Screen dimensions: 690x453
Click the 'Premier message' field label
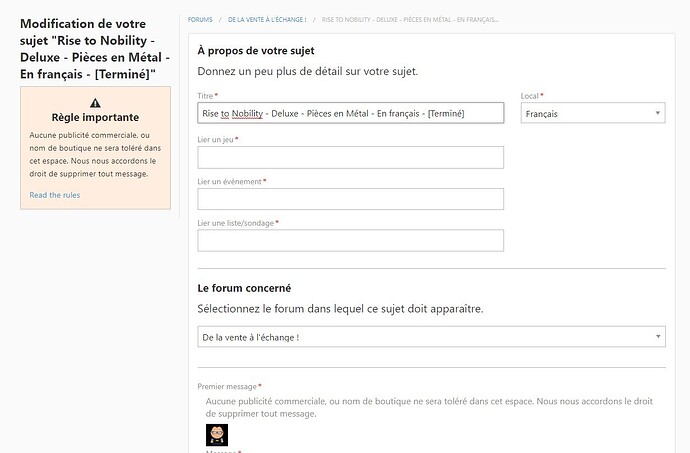coord(227,387)
